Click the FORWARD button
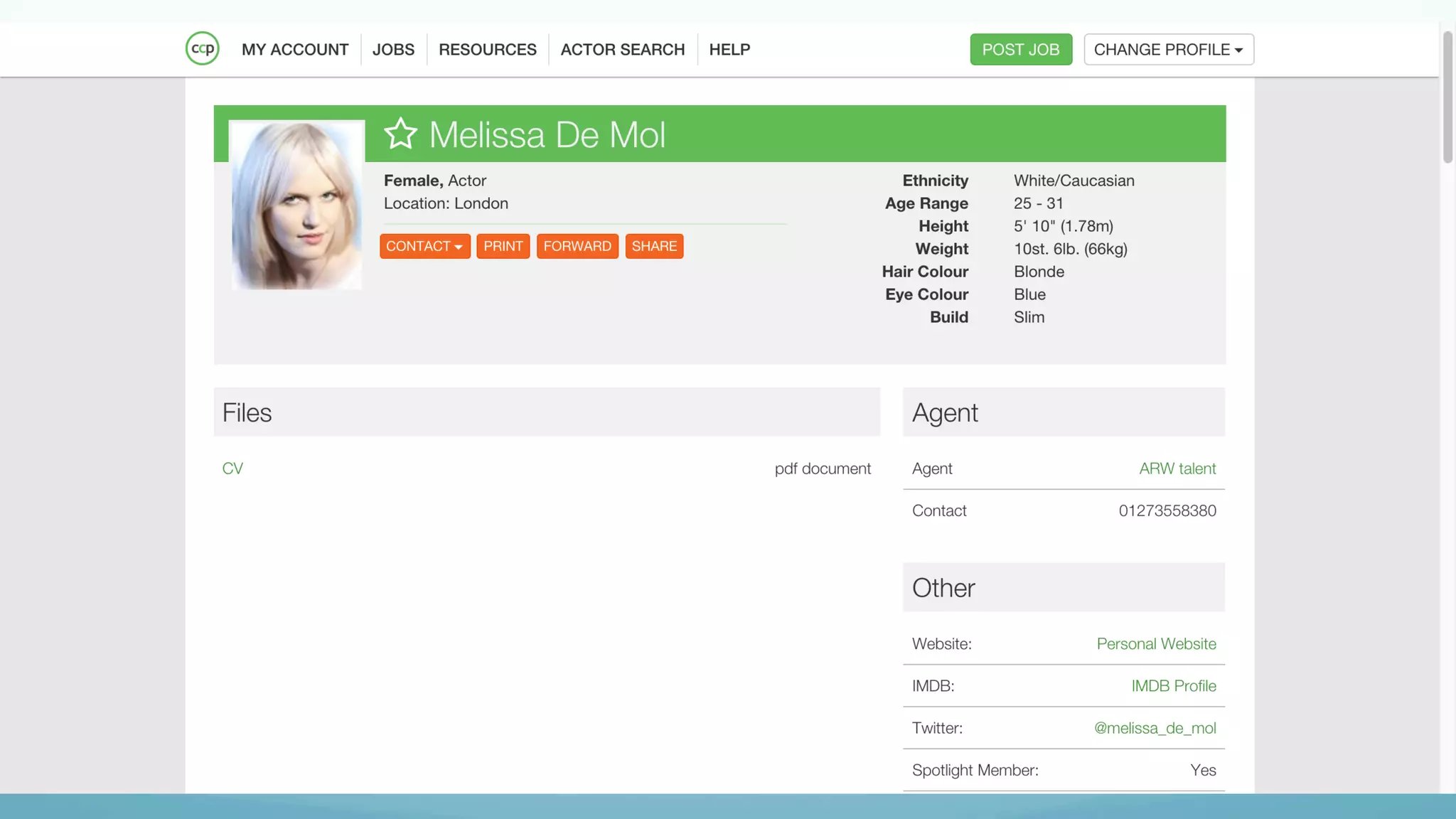1456x819 pixels. [x=577, y=246]
